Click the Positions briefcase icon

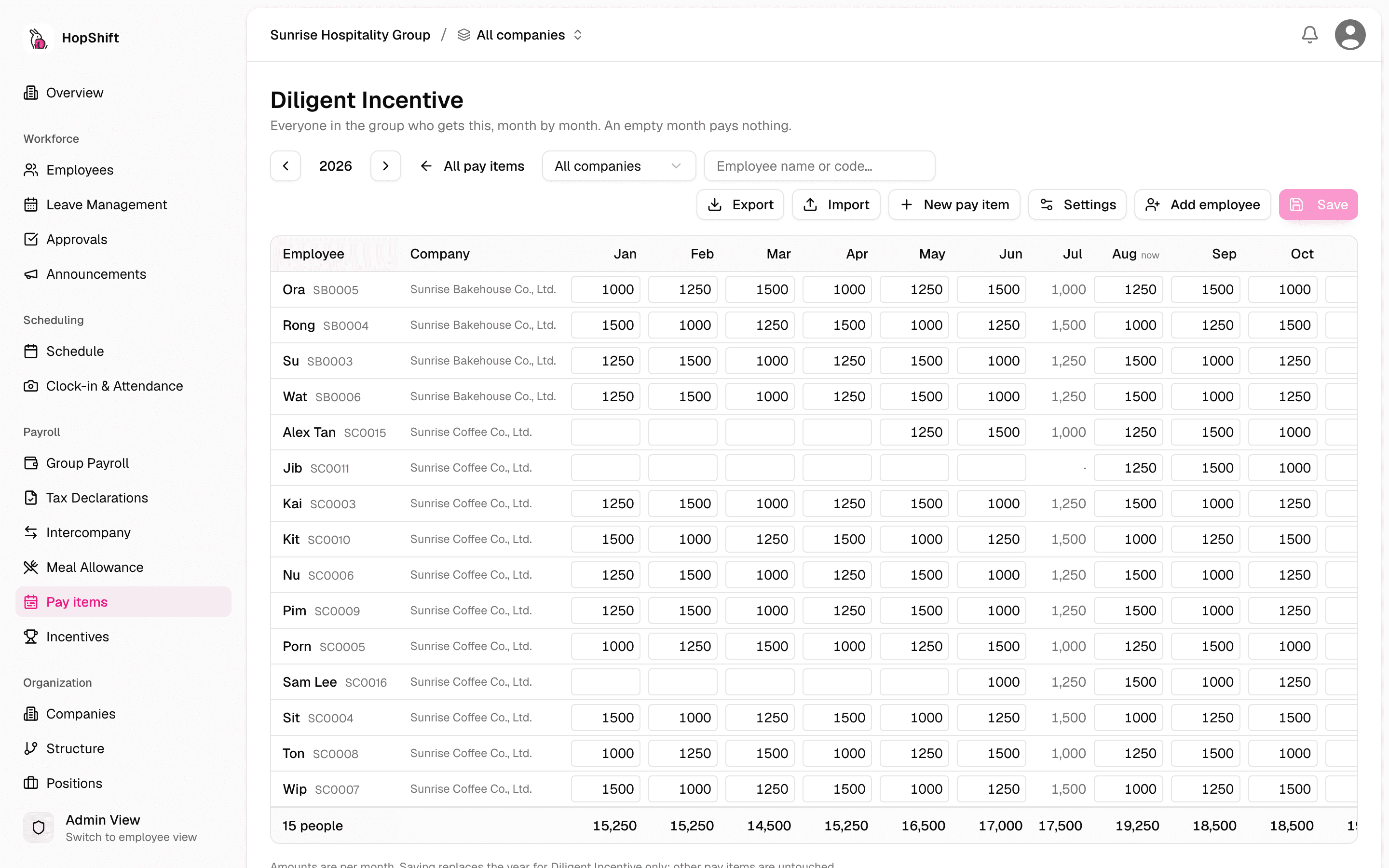31,783
